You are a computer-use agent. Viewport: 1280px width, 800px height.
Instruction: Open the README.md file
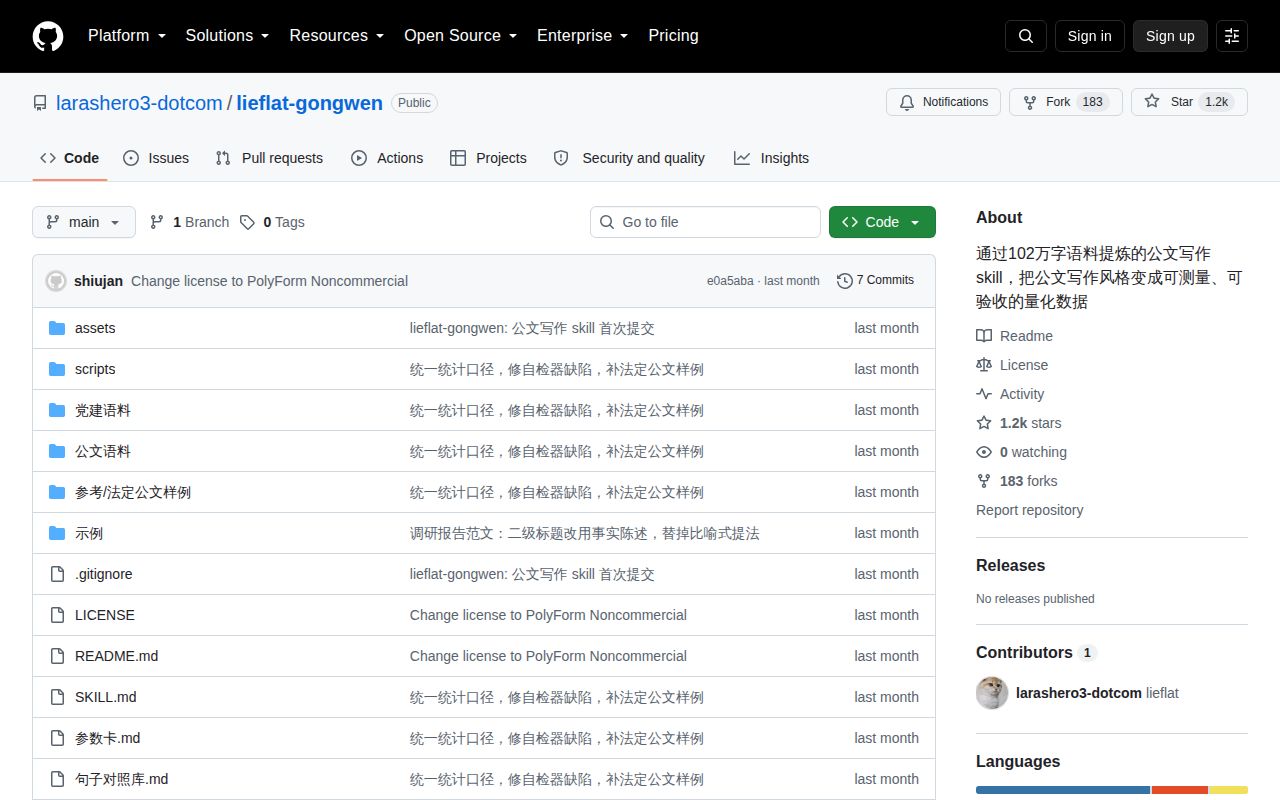click(x=116, y=656)
